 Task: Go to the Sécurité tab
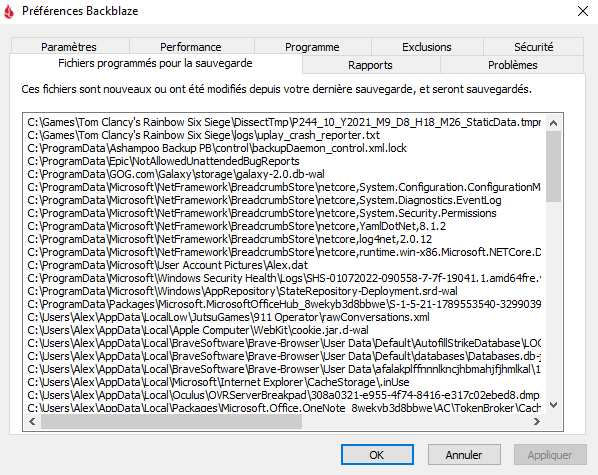point(533,47)
